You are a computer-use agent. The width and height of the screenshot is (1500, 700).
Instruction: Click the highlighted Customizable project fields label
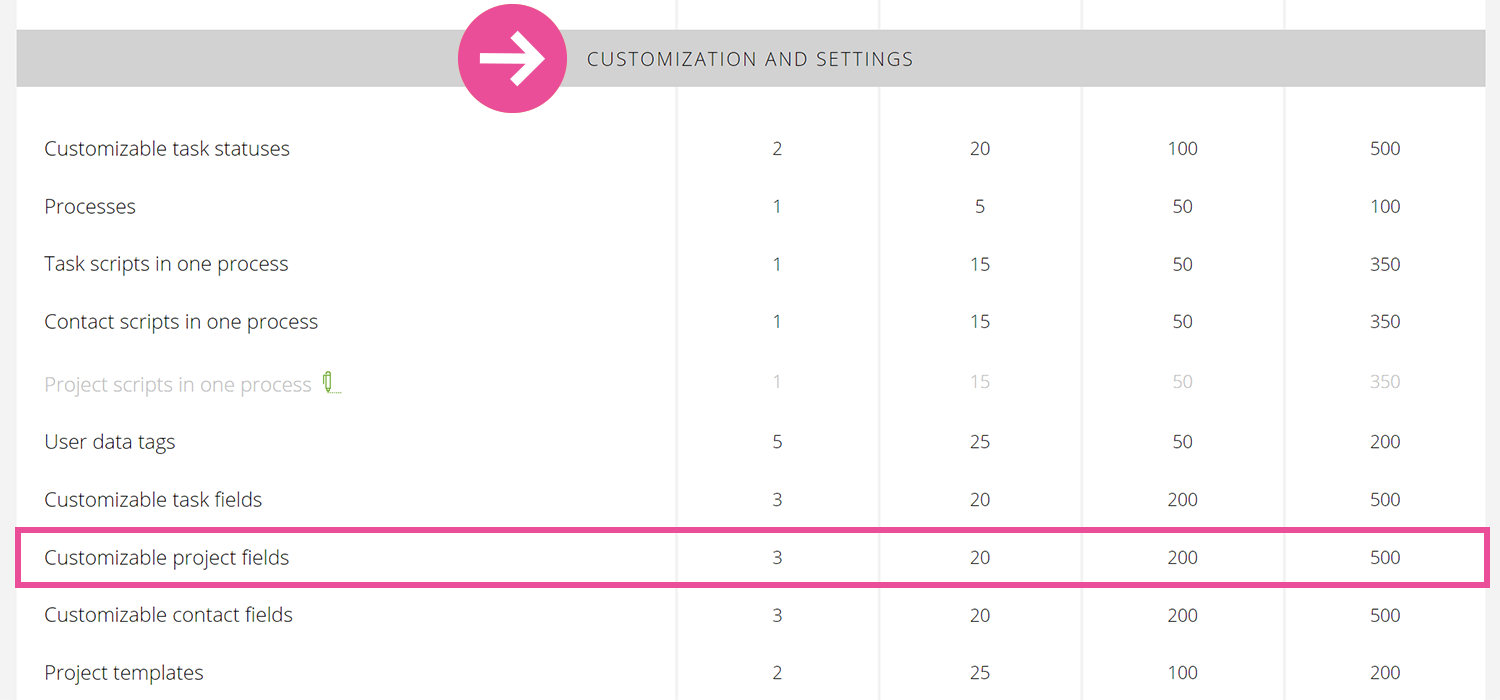(x=167, y=558)
